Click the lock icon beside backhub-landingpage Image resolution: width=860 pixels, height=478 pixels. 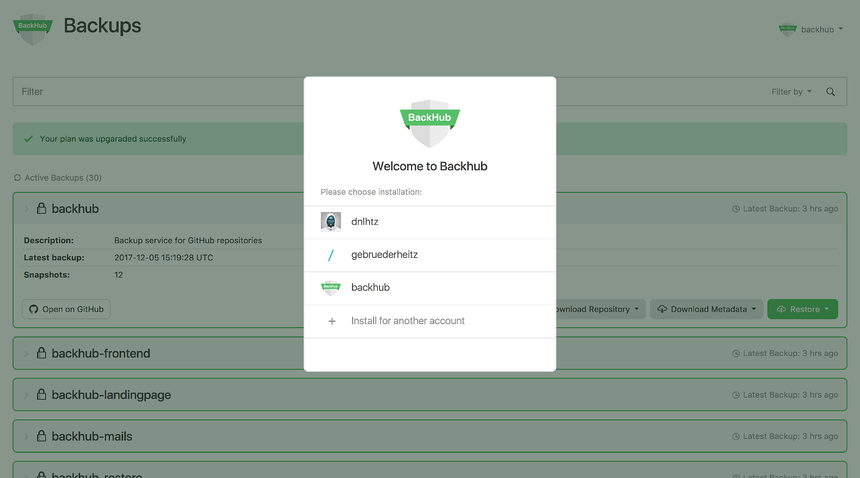point(41,395)
